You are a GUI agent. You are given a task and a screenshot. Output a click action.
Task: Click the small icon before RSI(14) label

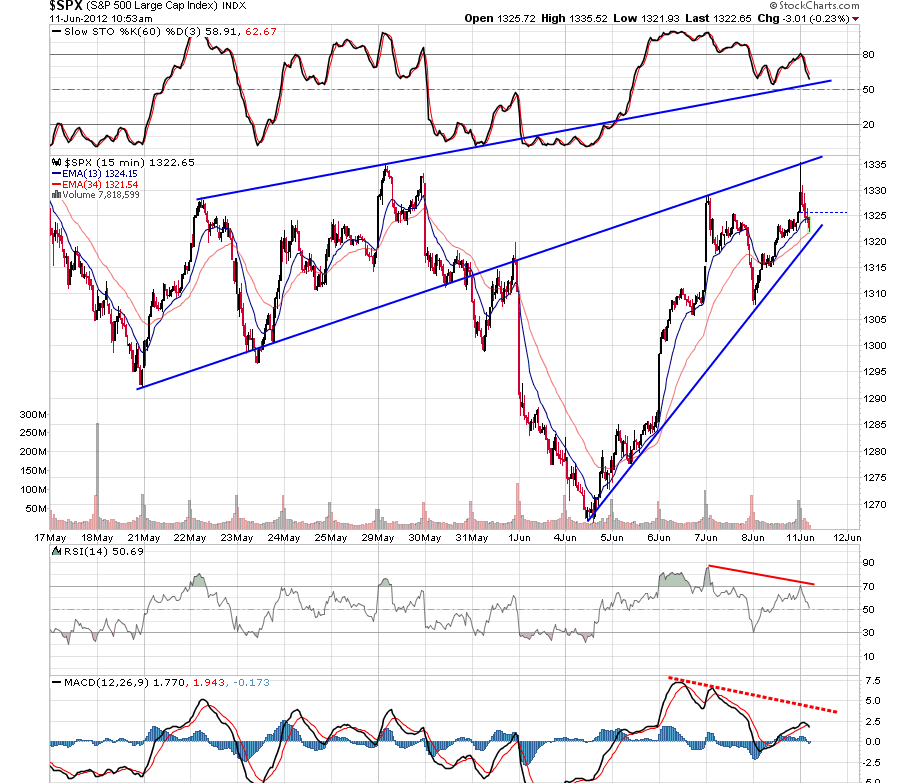[x=56, y=552]
